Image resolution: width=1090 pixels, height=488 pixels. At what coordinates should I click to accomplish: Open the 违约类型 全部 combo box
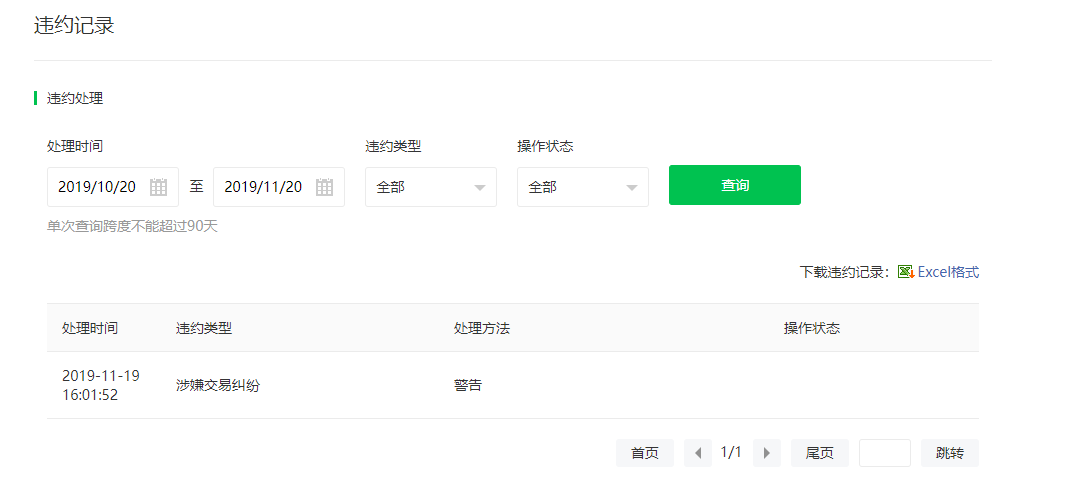(431, 187)
